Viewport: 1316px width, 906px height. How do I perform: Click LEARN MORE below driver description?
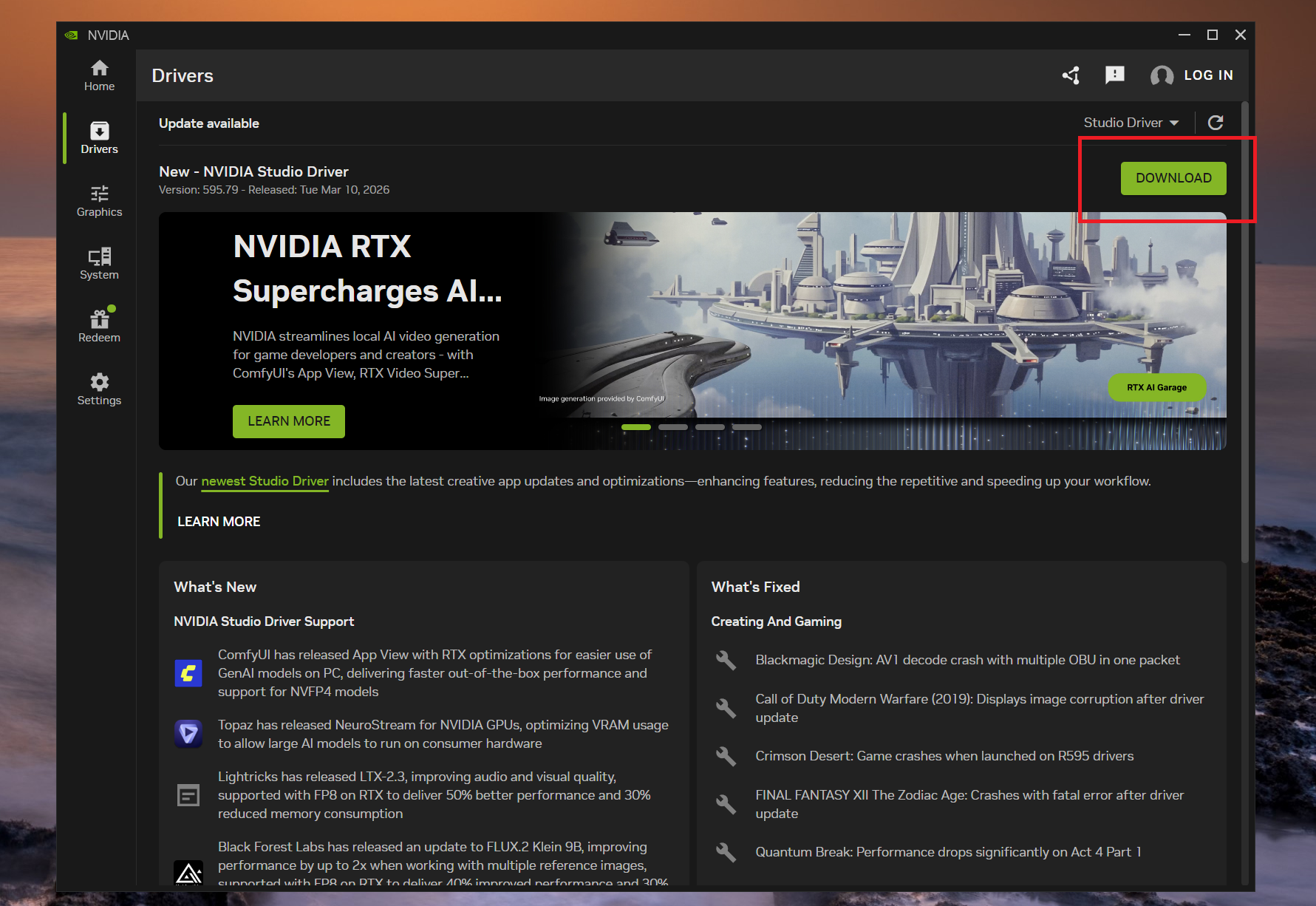219,522
